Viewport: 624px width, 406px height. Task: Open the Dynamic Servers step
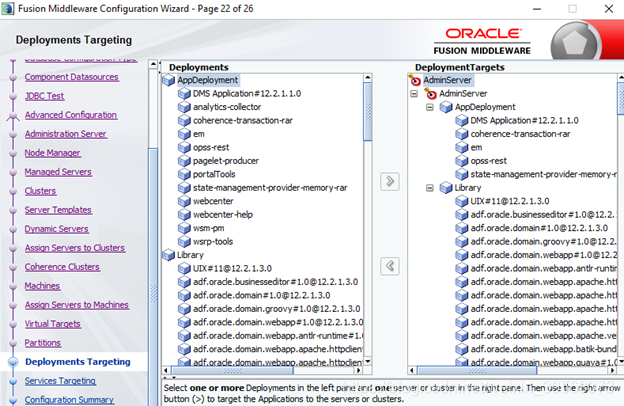[x=57, y=229]
